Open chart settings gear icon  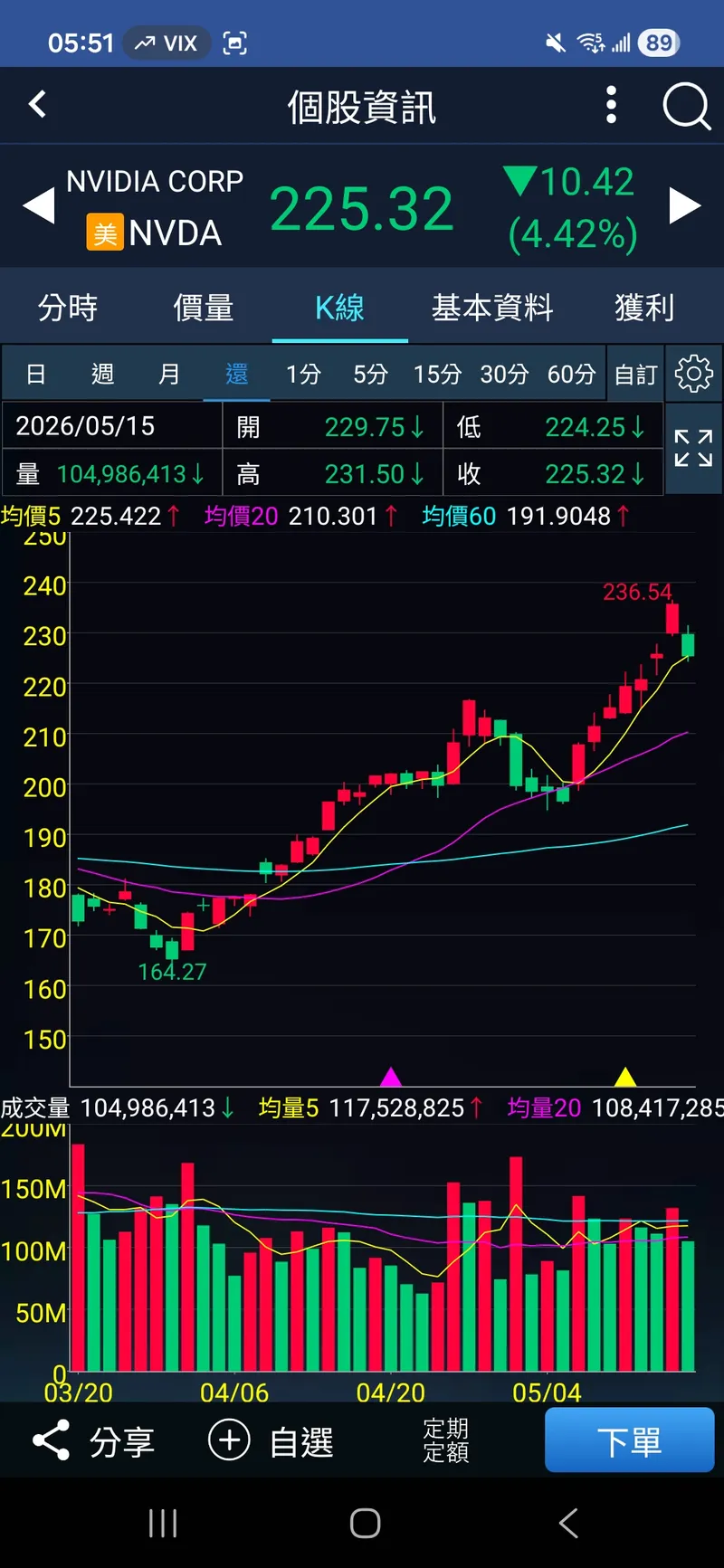694,374
